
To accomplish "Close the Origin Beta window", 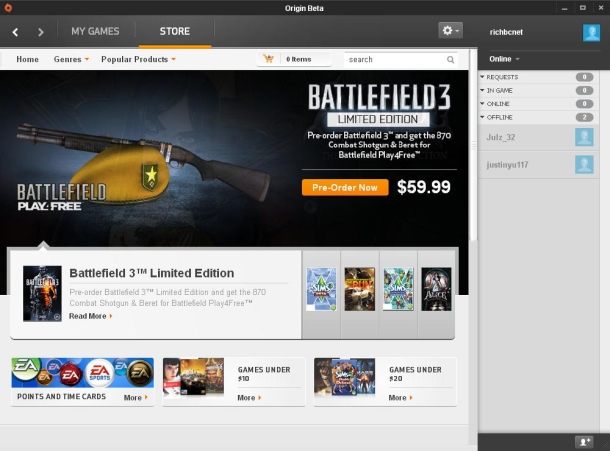I will [601, 8].
